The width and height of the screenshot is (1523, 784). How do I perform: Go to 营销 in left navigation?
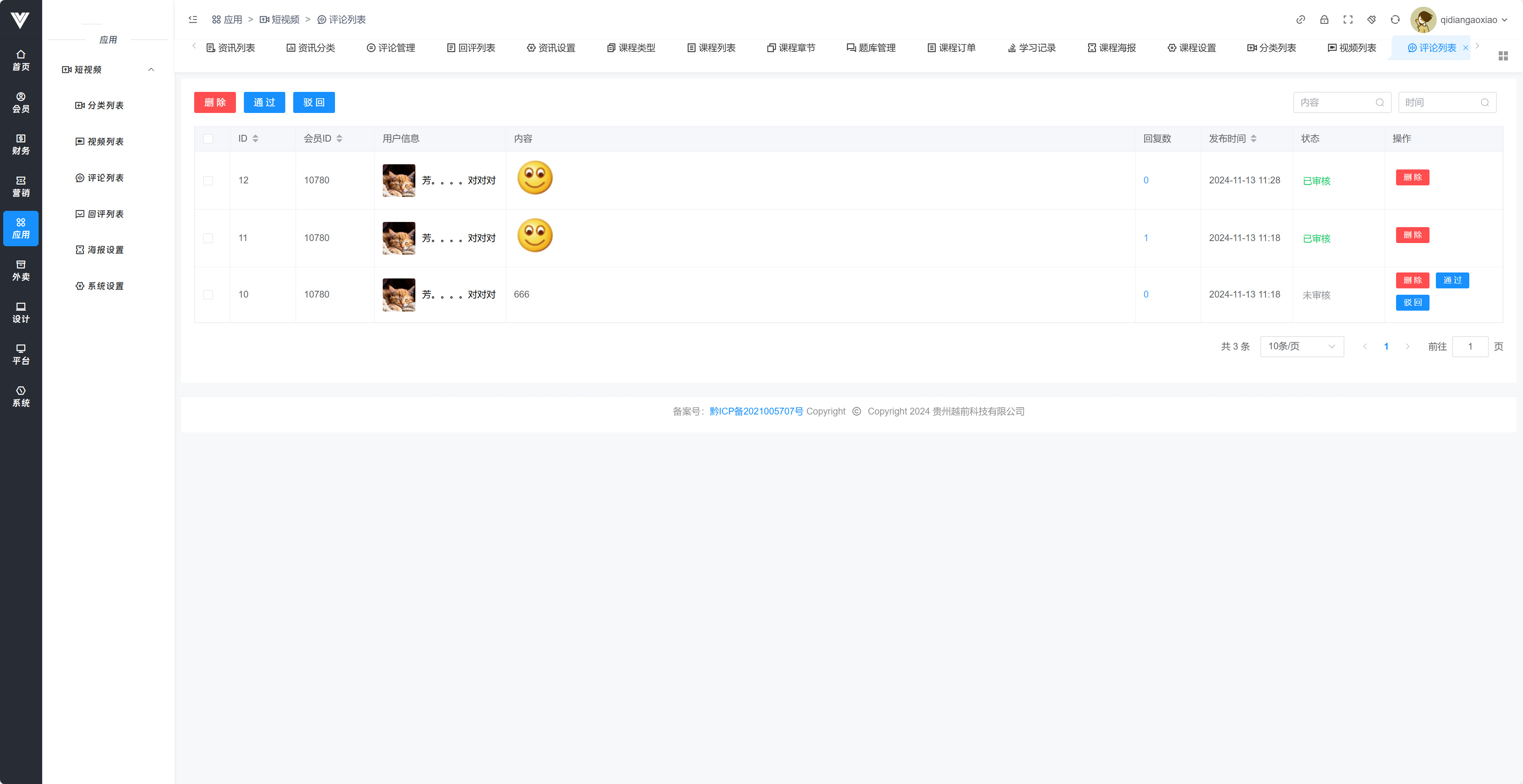[21, 186]
